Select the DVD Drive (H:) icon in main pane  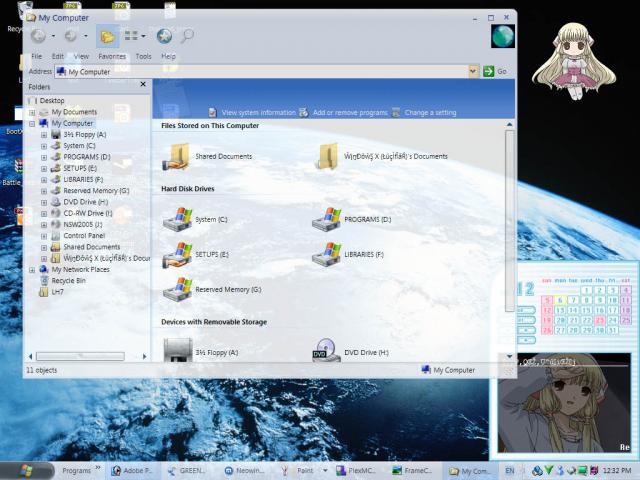pos(327,350)
